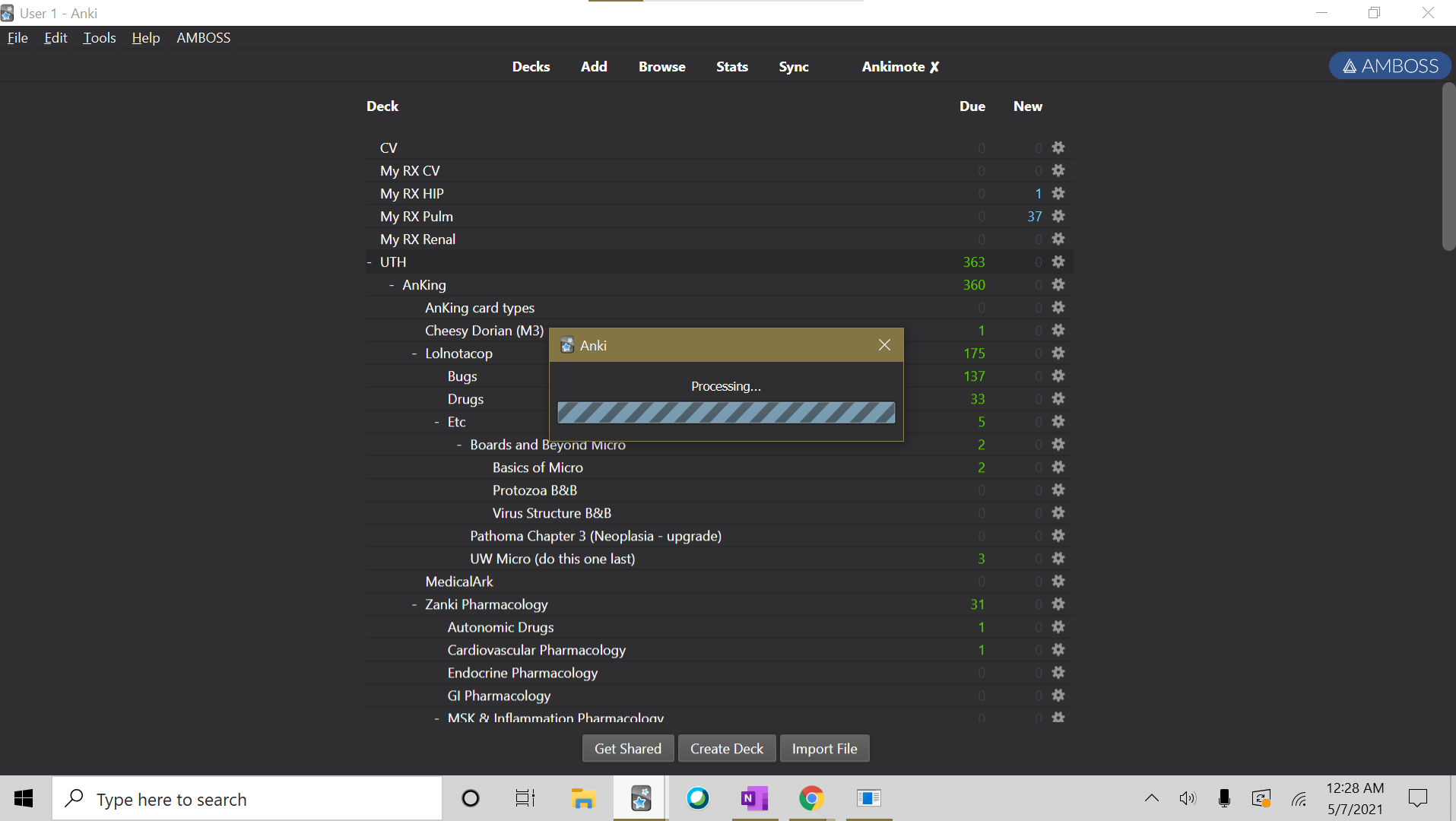Viewport: 1456px width, 821px height.
Task: Open the Browse card browser
Action: [661, 67]
